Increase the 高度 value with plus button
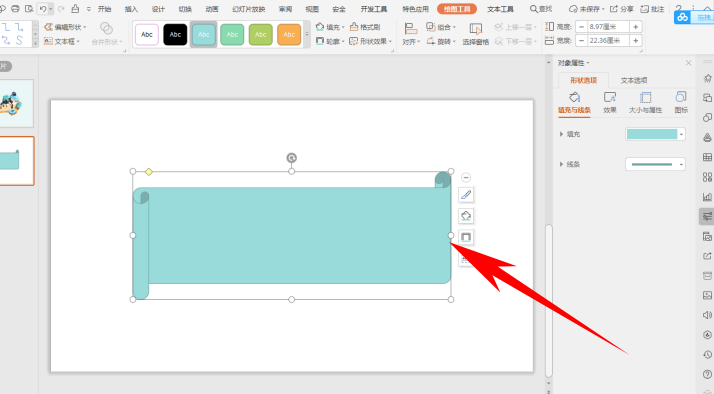Viewport: 714px width, 394px height. pyautogui.click(x=636, y=27)
